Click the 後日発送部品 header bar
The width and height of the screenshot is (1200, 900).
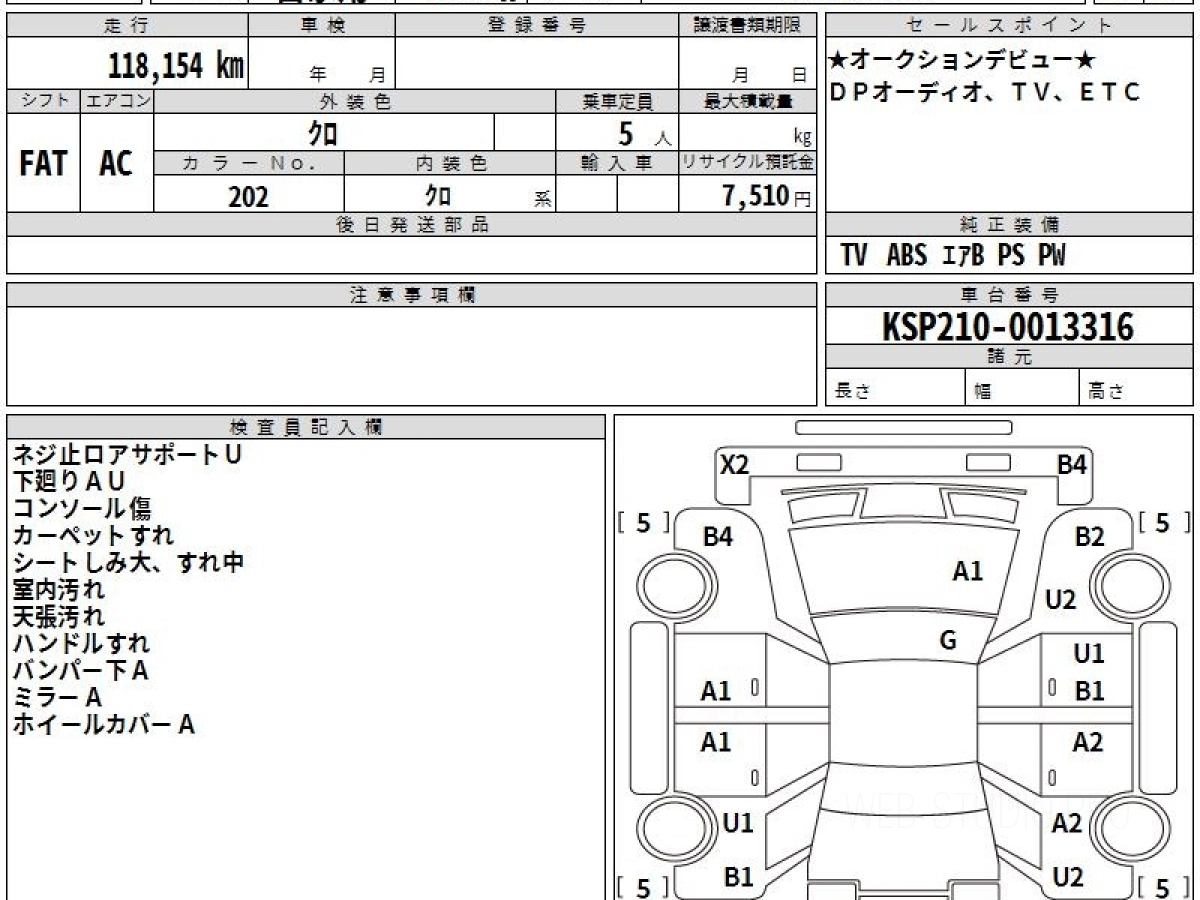[412, 225]
